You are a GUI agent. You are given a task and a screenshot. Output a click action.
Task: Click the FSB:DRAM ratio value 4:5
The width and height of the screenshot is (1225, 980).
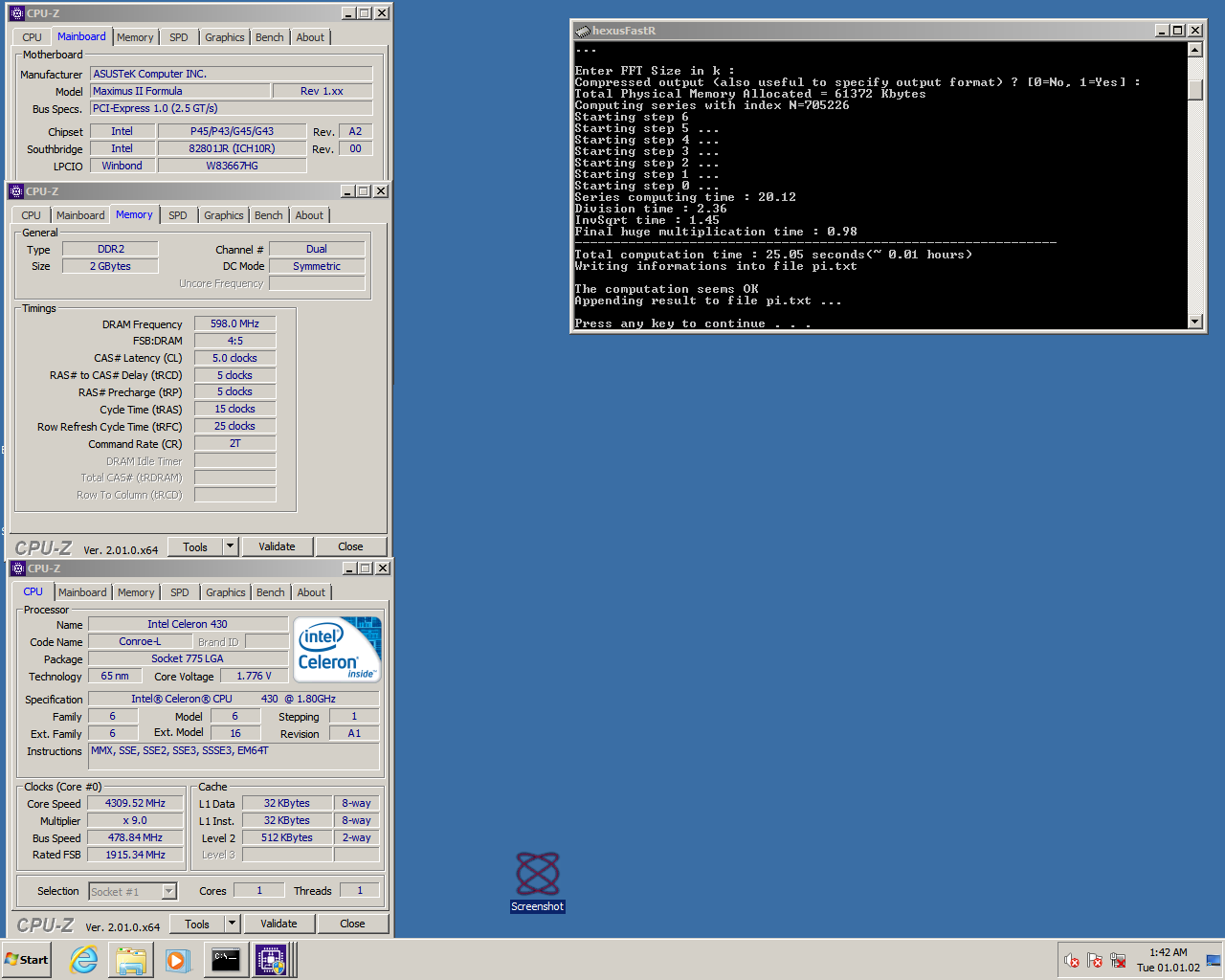[x=234, y=341]
